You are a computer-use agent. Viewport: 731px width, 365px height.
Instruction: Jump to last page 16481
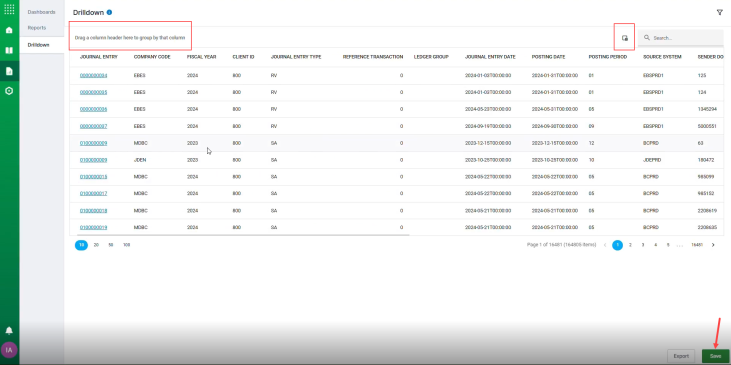(697, 245)
